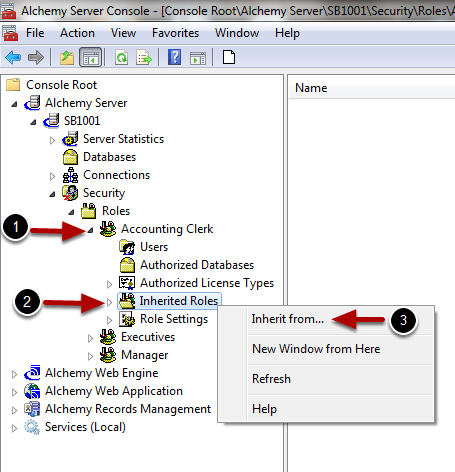The image size is (455, 472).
Task: Expand the Alchemy Web Engine node
Action: [x=14, y=374]
